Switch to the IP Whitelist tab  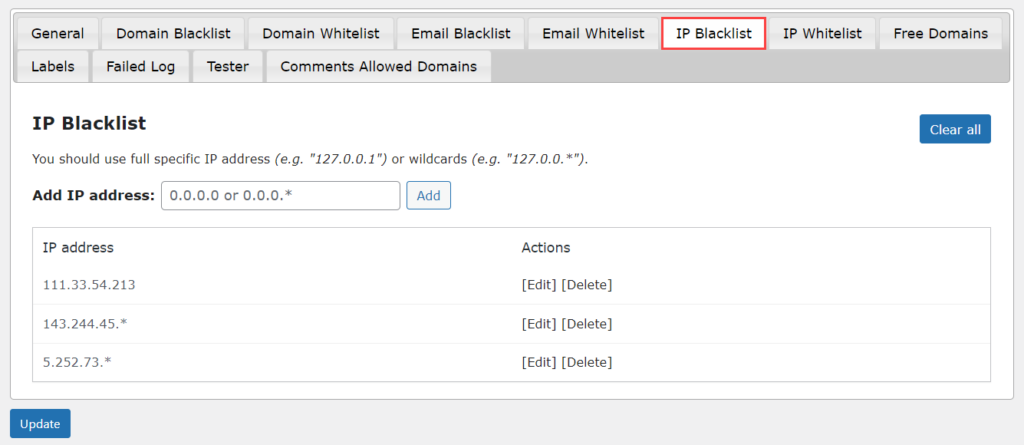click(822, 33)
